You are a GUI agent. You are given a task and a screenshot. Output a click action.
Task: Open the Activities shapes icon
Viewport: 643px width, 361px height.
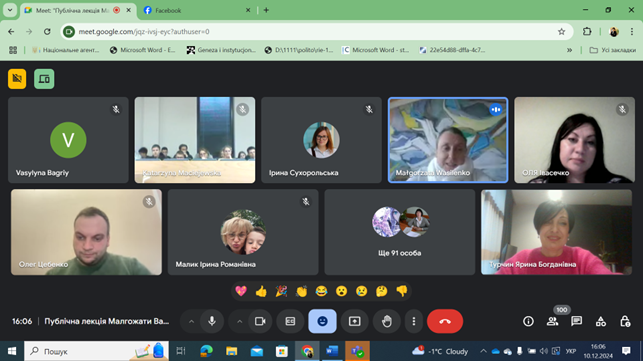pyautogui.click(x=601, y=321)
